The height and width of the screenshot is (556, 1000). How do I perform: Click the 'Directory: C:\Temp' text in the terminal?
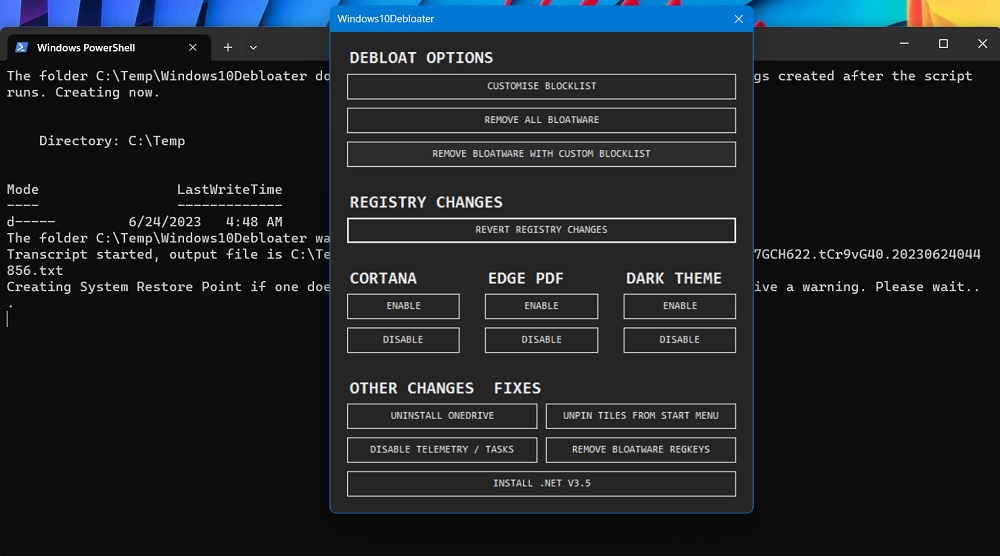(112, 141)
